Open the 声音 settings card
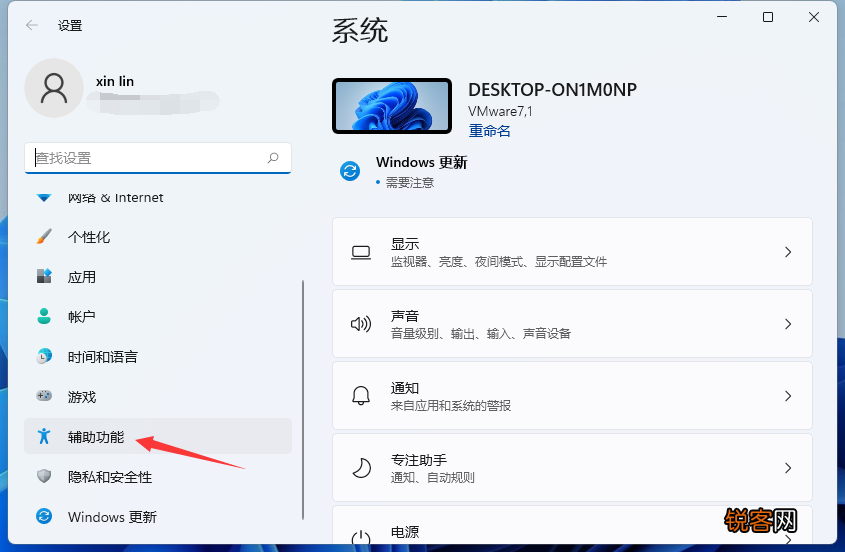The height and width of the screenshot is (552, 845). [x=572, y=323]
